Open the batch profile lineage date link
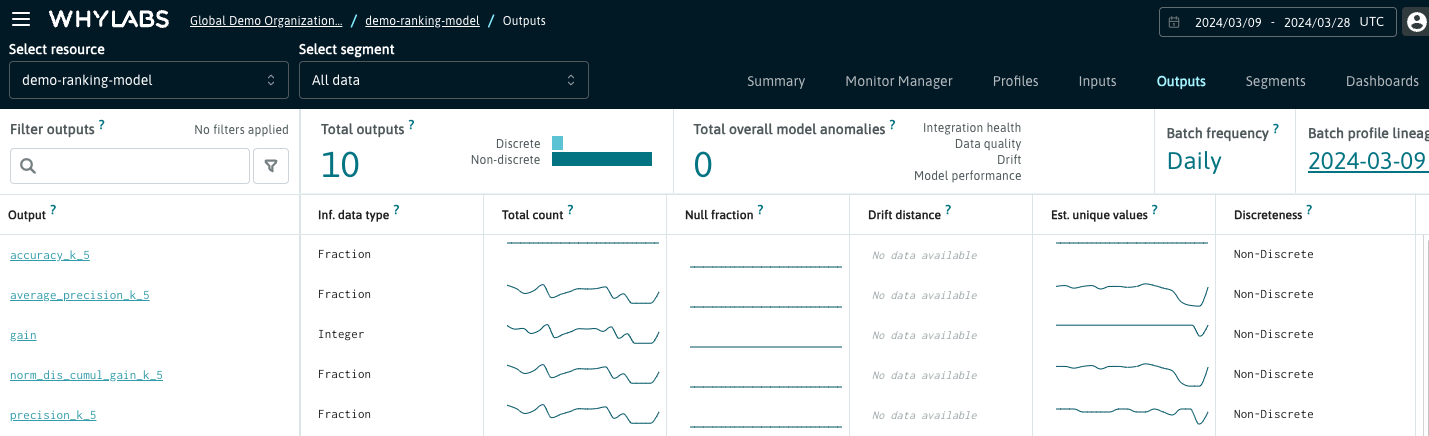 [x=1368, y=161]
